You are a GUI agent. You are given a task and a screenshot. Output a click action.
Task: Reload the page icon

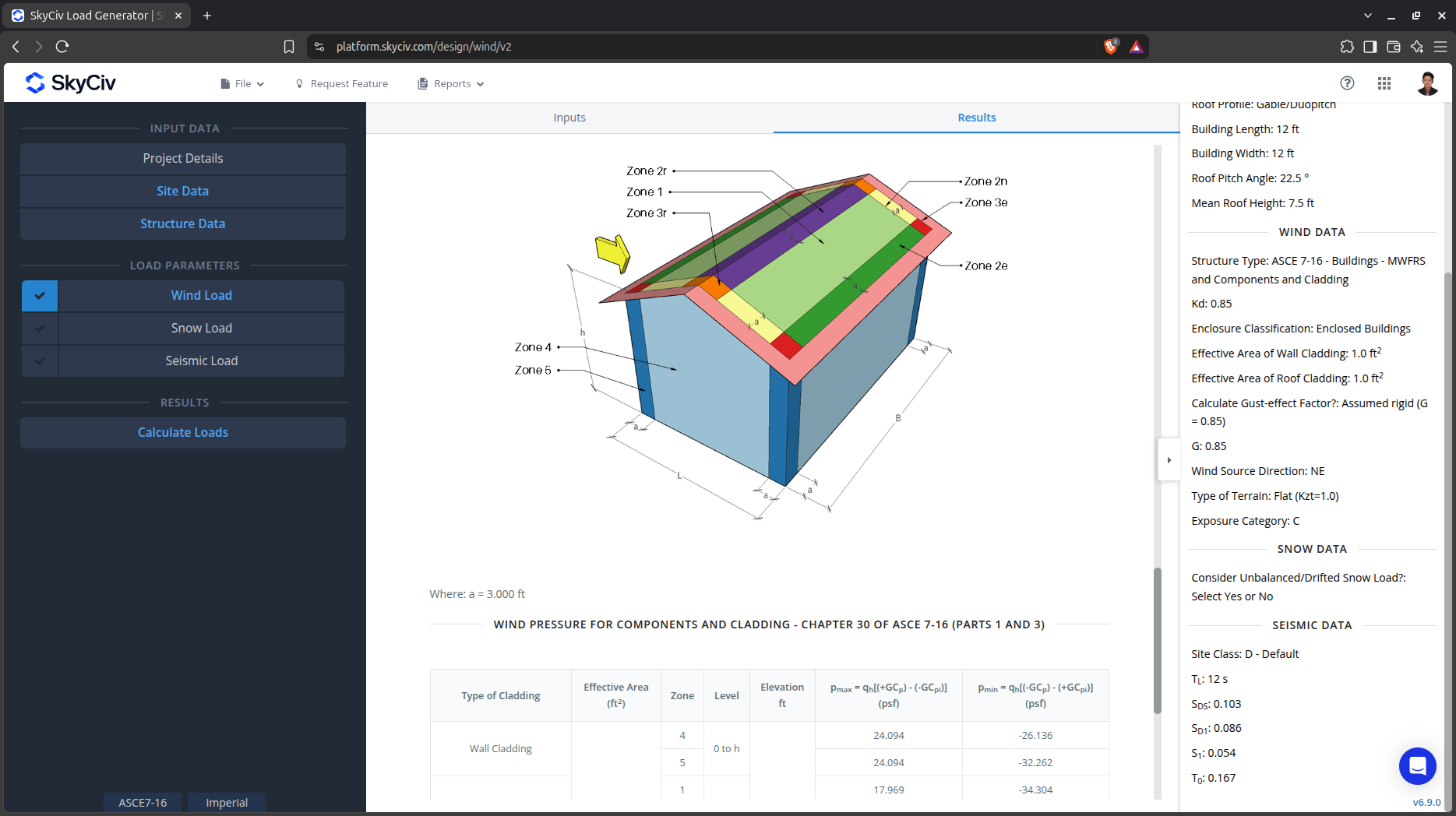[x=62, y=47]
